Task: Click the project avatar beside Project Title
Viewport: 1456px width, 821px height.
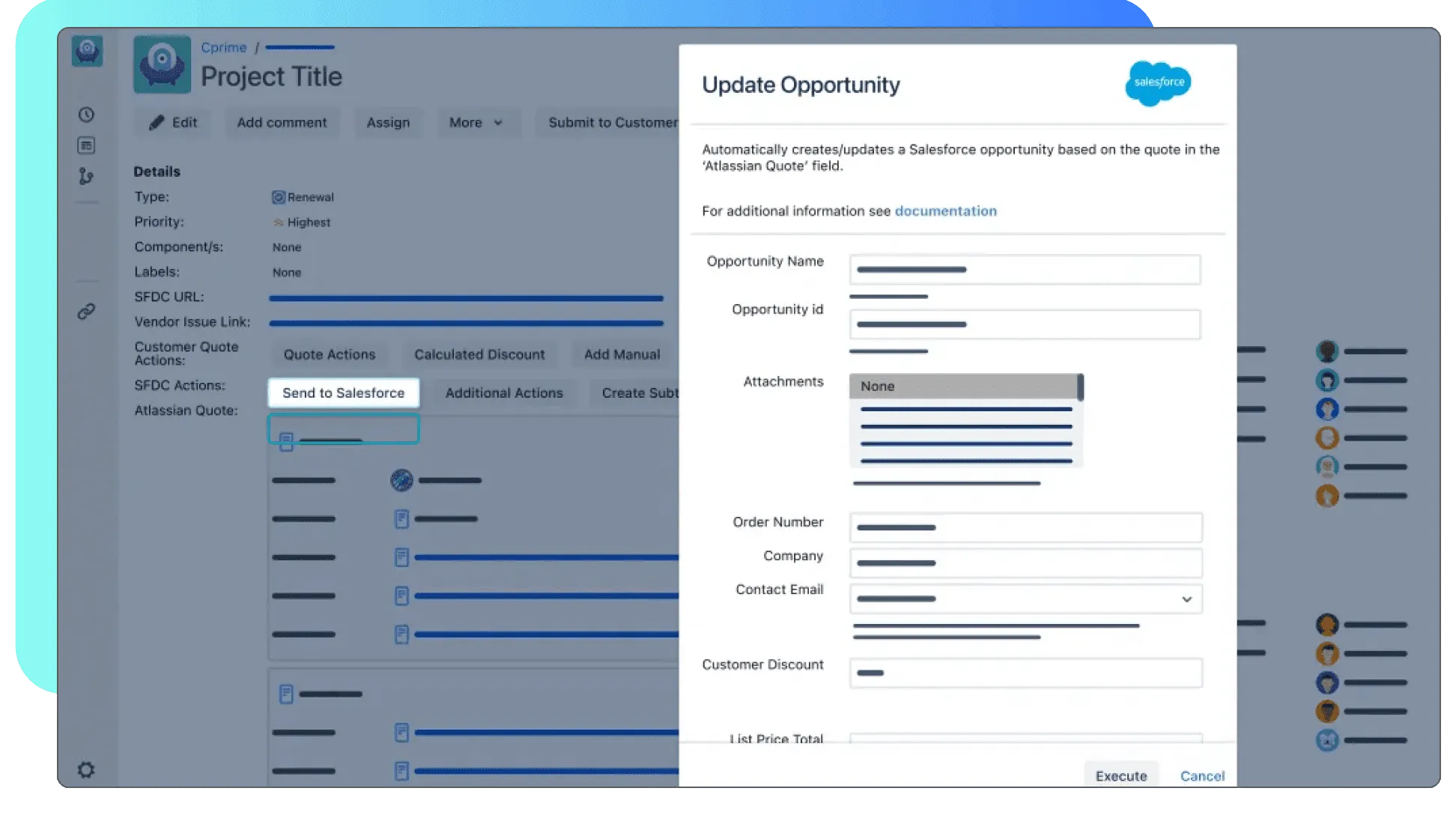Action: 162,64
